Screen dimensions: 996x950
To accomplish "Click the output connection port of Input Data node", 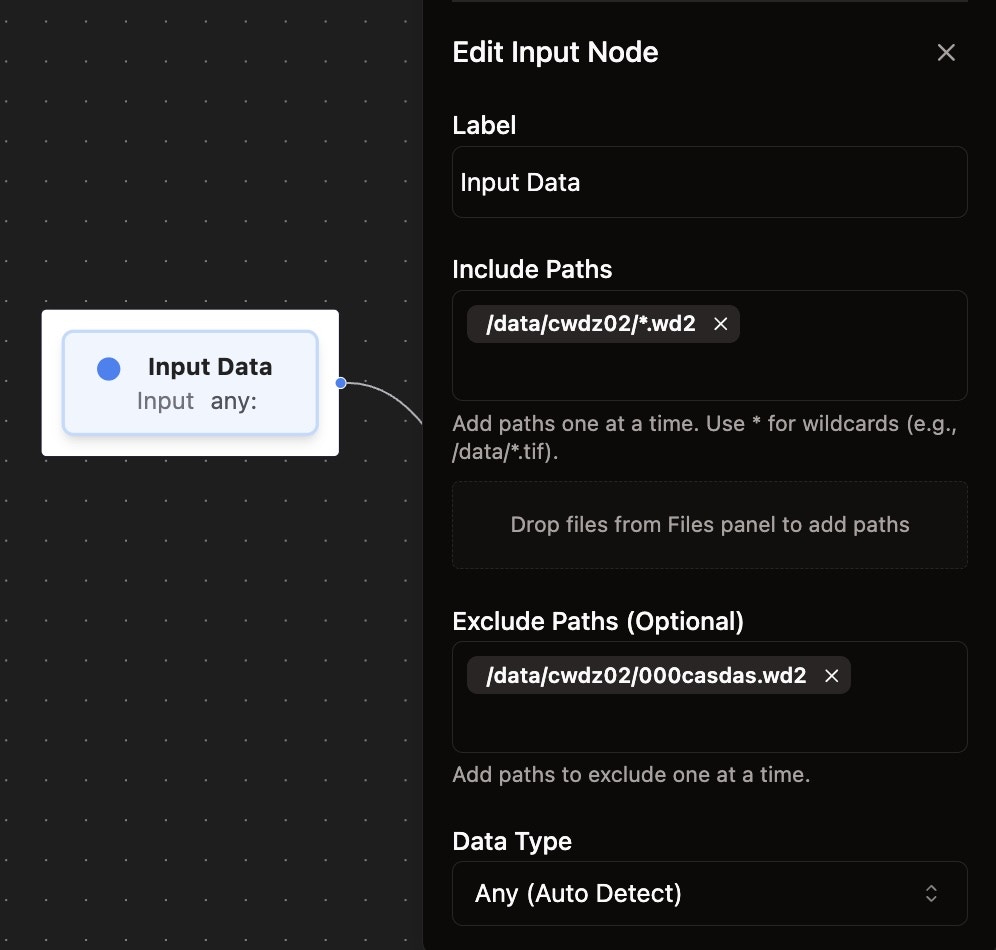I will click(339, 383).
